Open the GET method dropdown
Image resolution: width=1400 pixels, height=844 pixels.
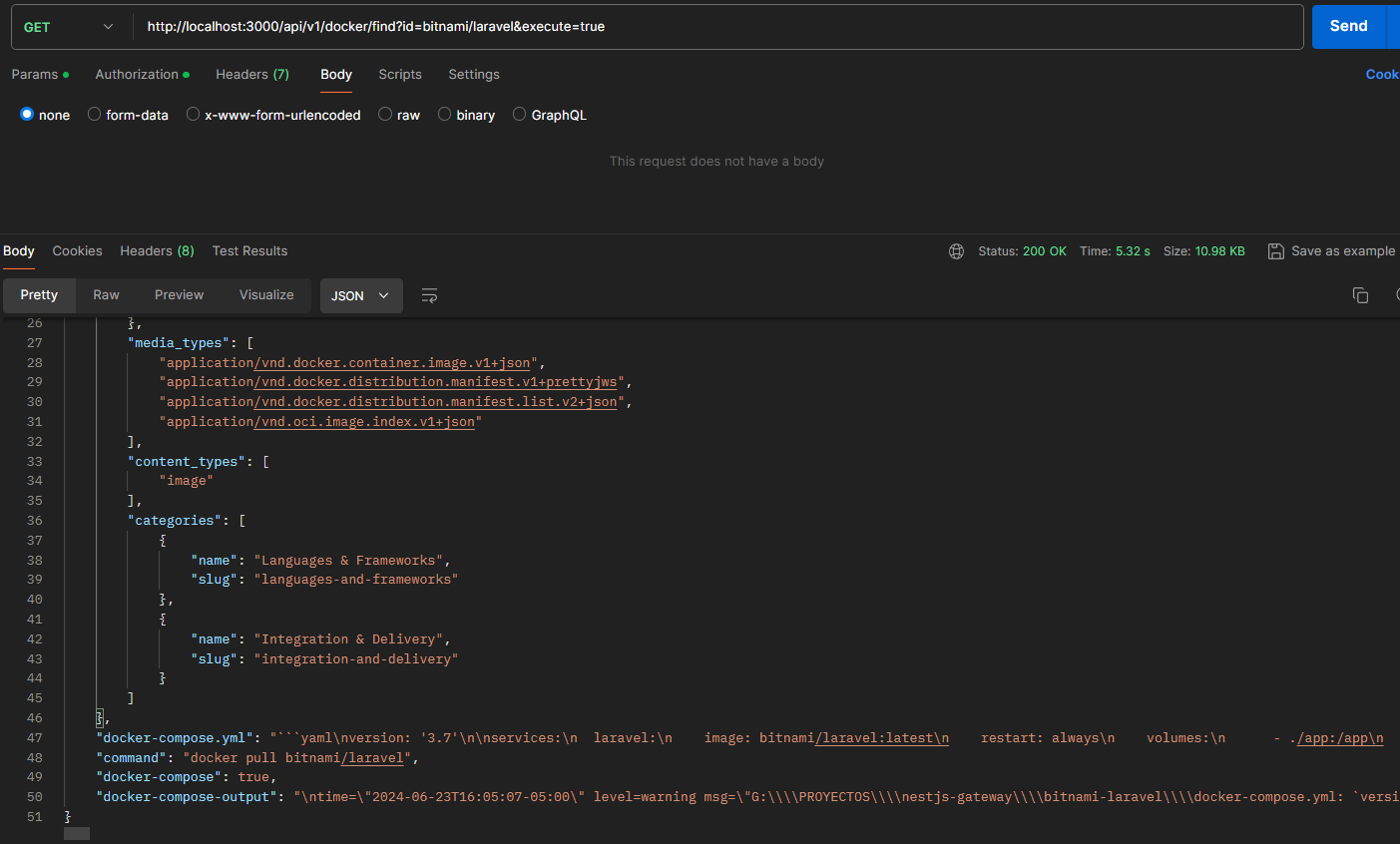pyautogui.click(x=68, y=27)
